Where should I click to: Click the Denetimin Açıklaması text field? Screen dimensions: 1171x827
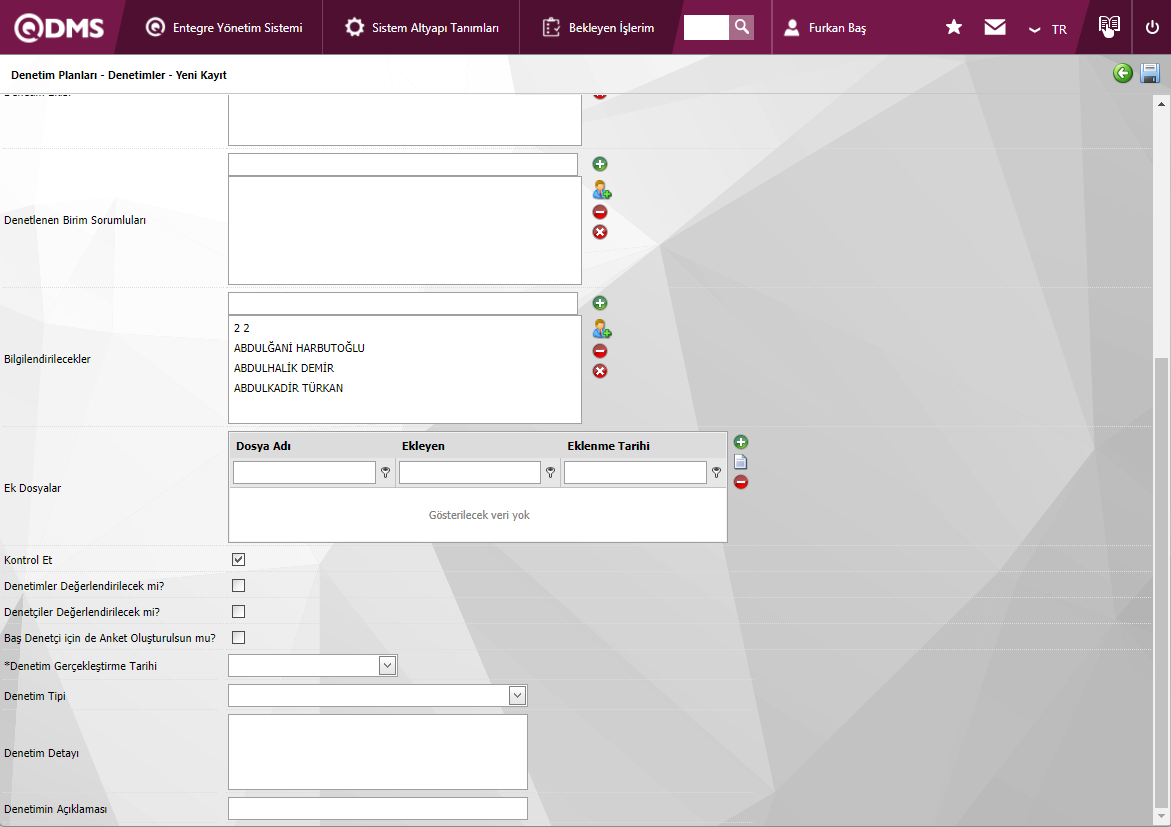377,808
